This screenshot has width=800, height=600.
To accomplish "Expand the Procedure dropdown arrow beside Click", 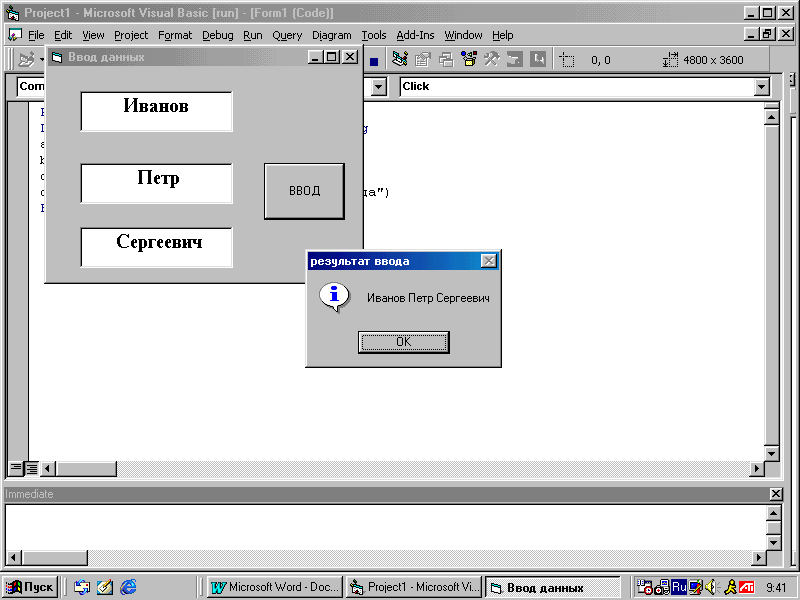I will [x=761, y=87].
